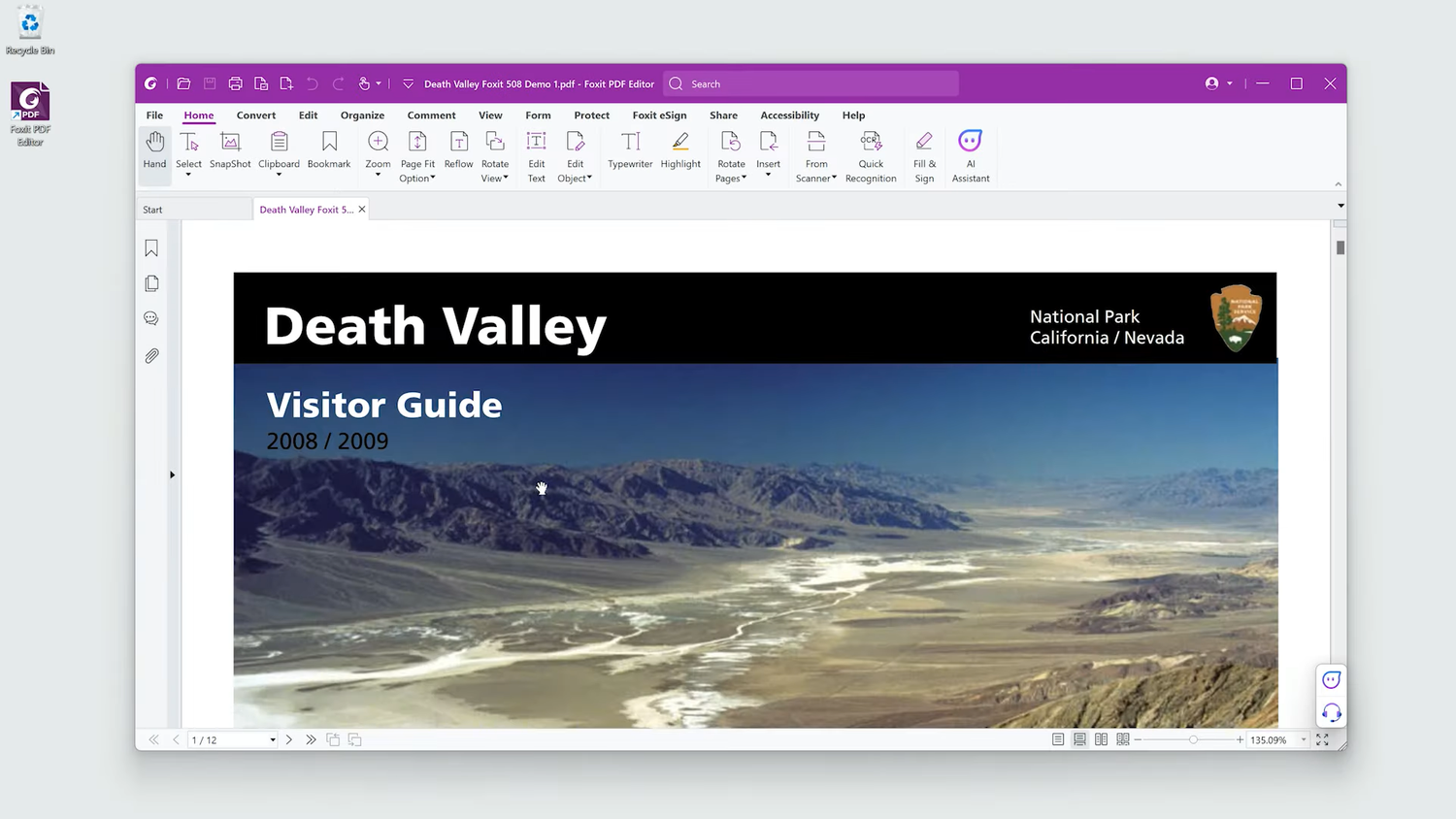Choose the Edit Text tool
This screenshot has width=1456, height=819.
[537, 156]
